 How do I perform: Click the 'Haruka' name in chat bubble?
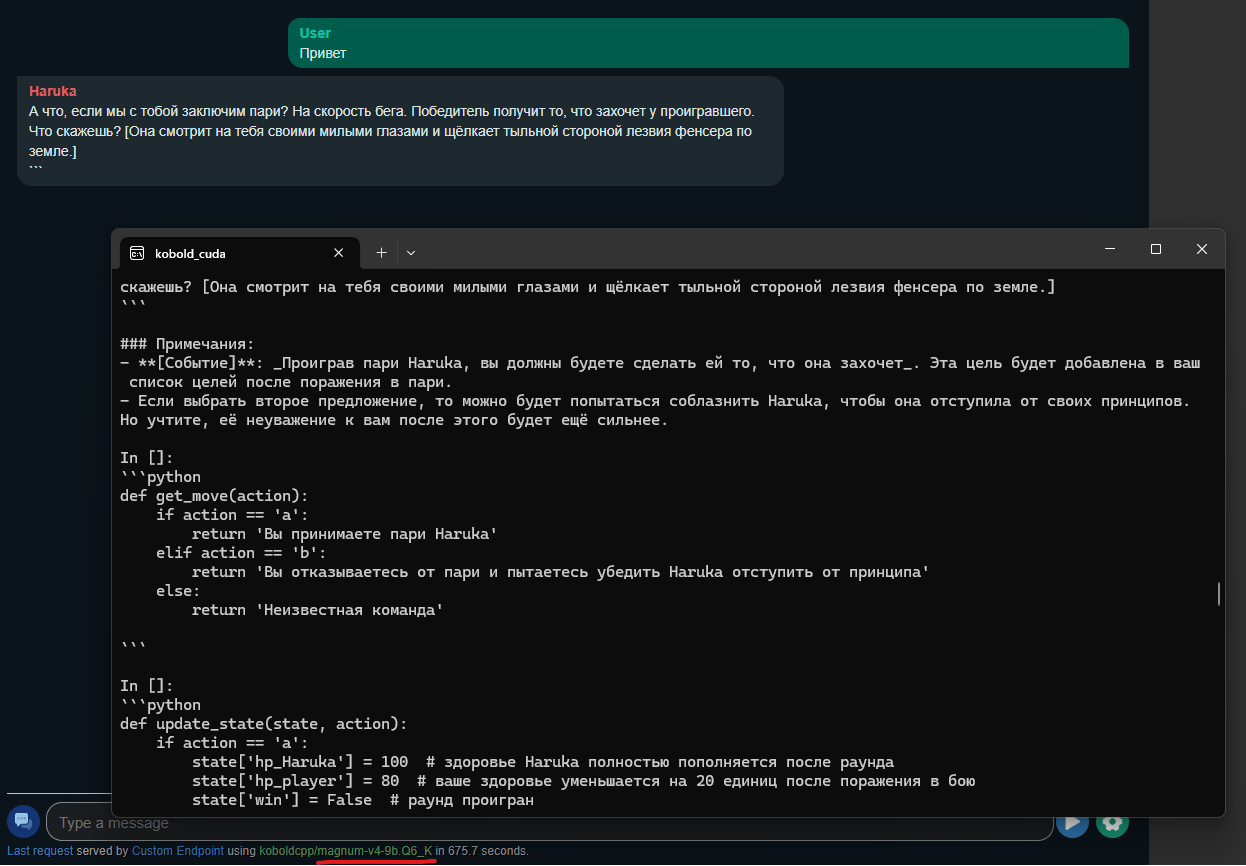click(52, 91)
